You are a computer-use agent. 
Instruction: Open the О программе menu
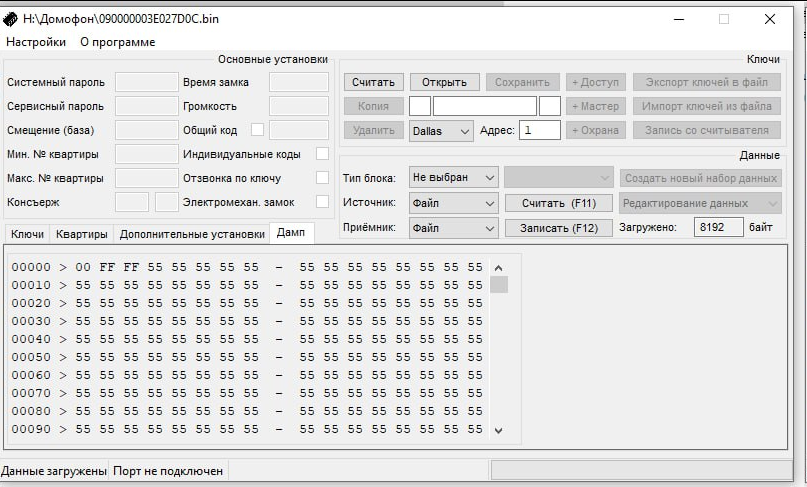[x=117, y=42]
